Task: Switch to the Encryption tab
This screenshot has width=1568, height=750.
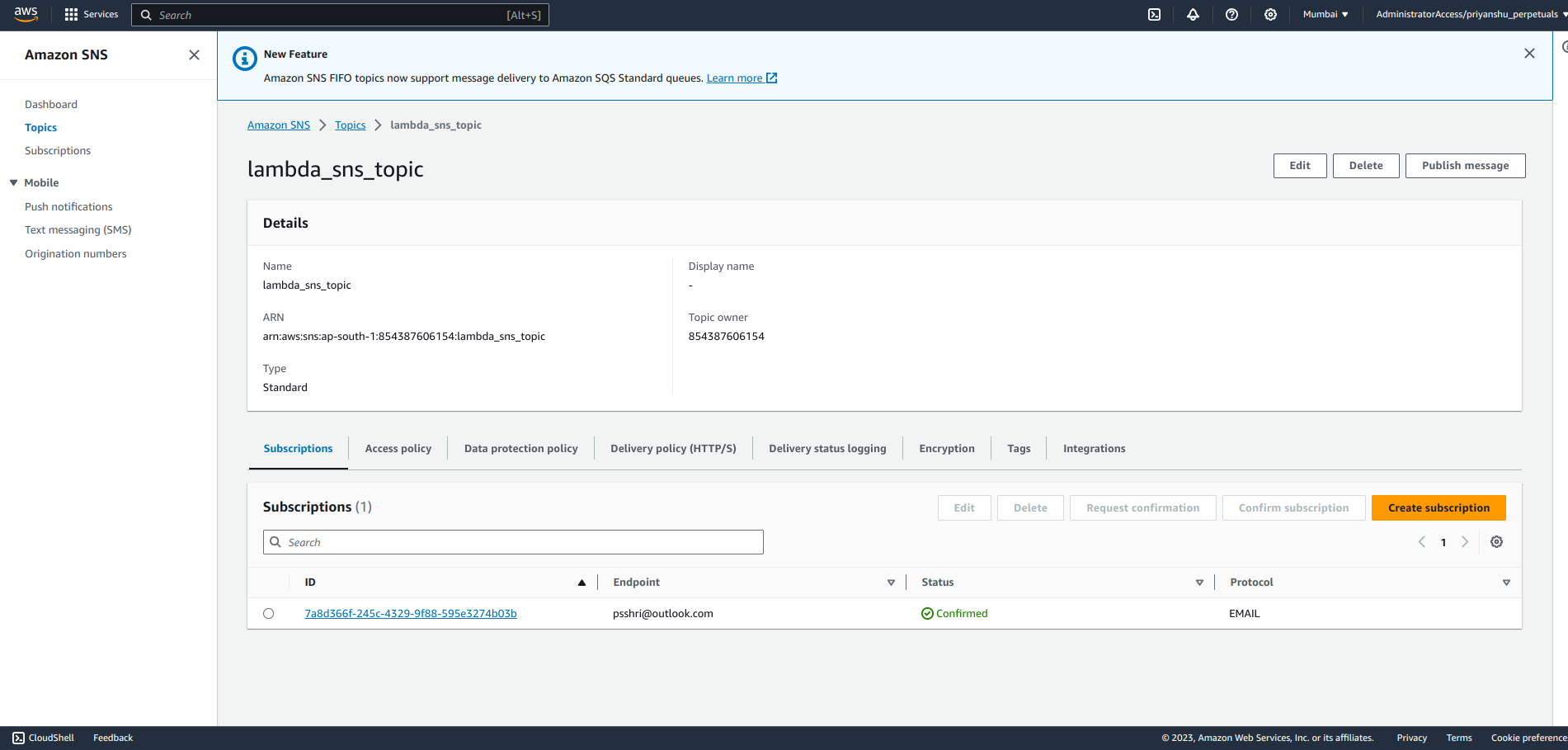Action: (947, 448)
